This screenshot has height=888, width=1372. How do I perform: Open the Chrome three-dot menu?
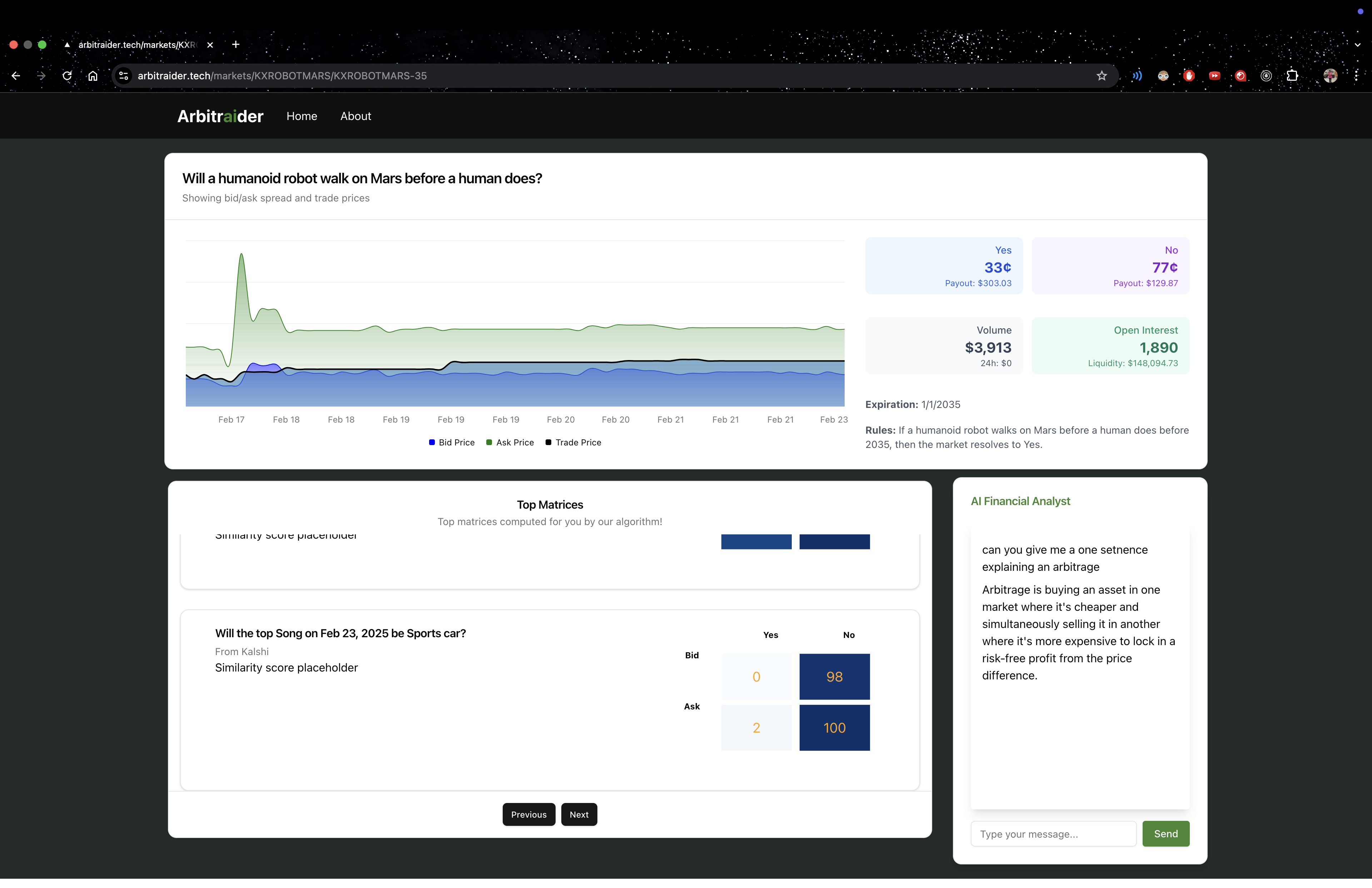[1356, 75]
